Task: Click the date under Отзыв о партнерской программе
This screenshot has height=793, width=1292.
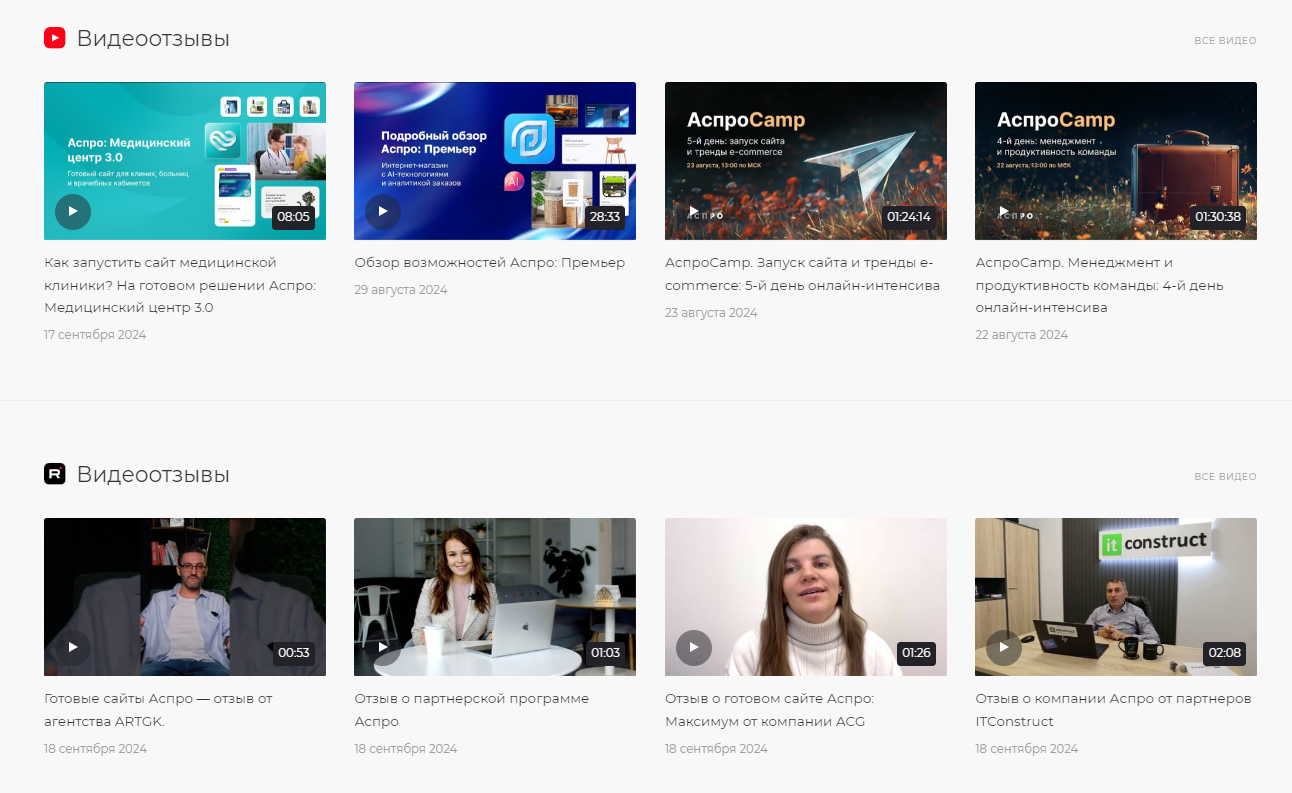Action: point(405,749)
